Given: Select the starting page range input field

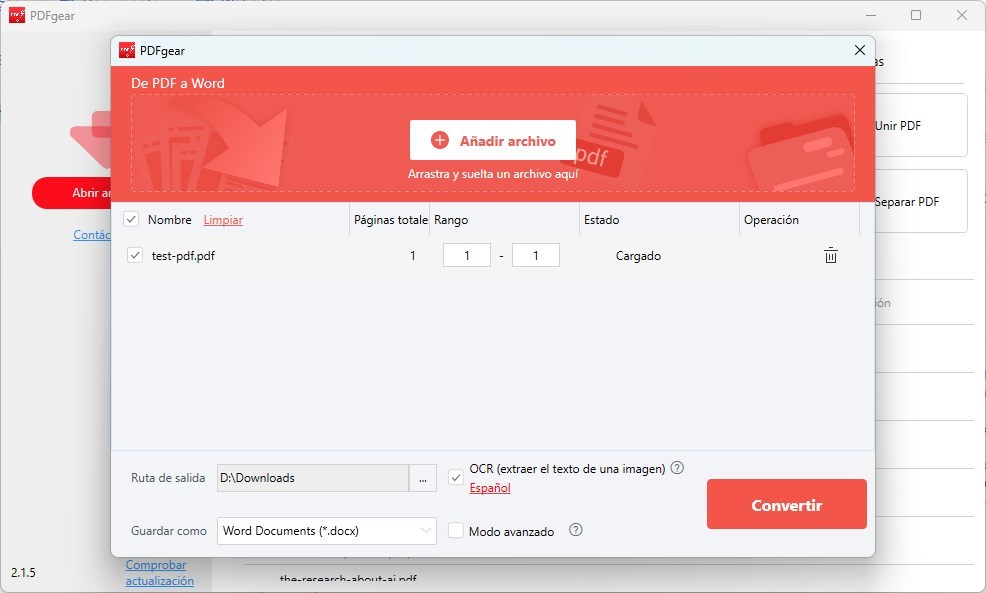Looking at the screenshot, I should (466, 255).
